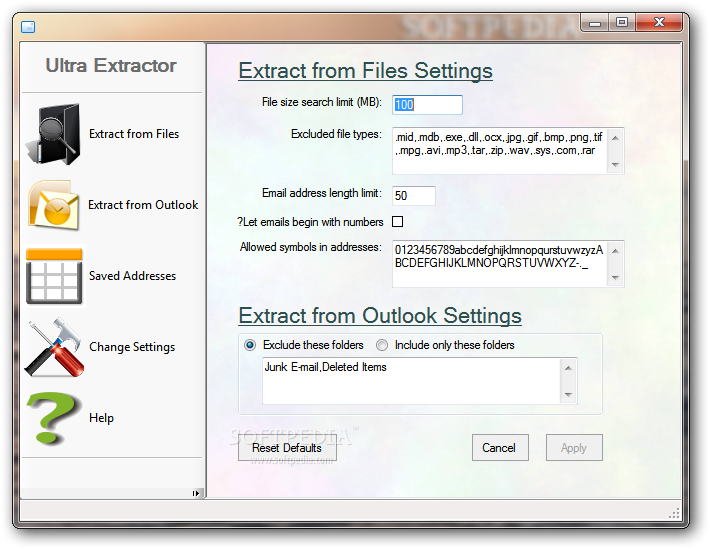710x549 pixels.
Task: Open Saved Addresses grid icon
Action: [54, 275]
